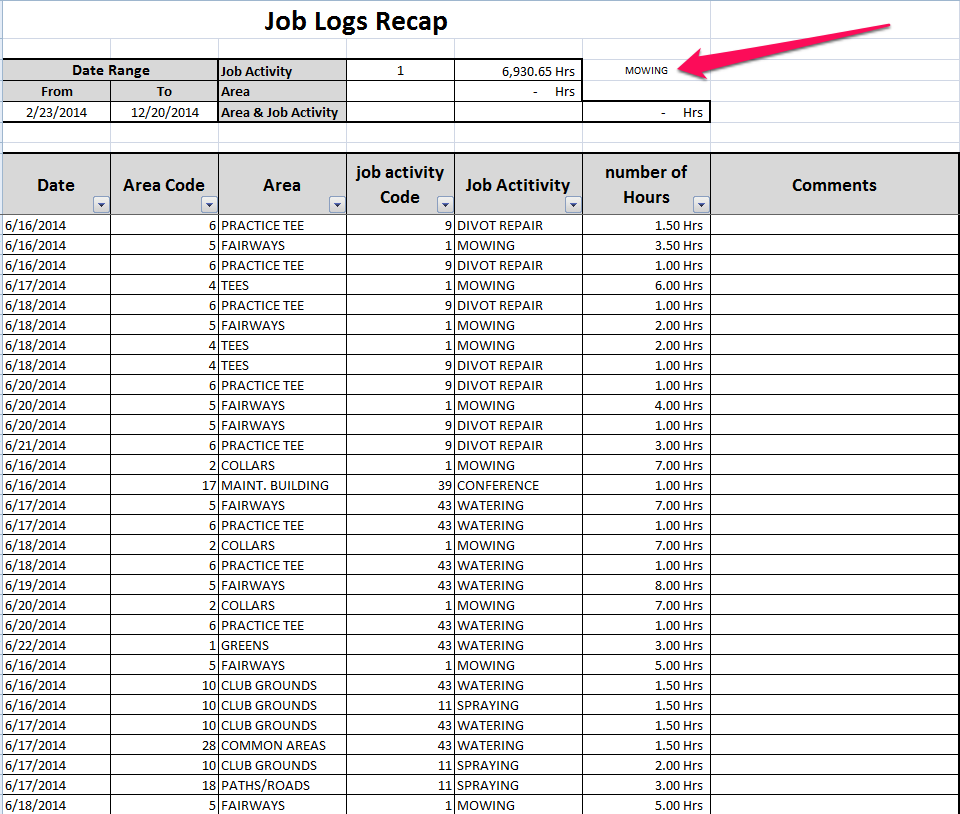This screenshot has width=960, height=814.
Task: Click area code 17 cell
Action: point(164,485)
